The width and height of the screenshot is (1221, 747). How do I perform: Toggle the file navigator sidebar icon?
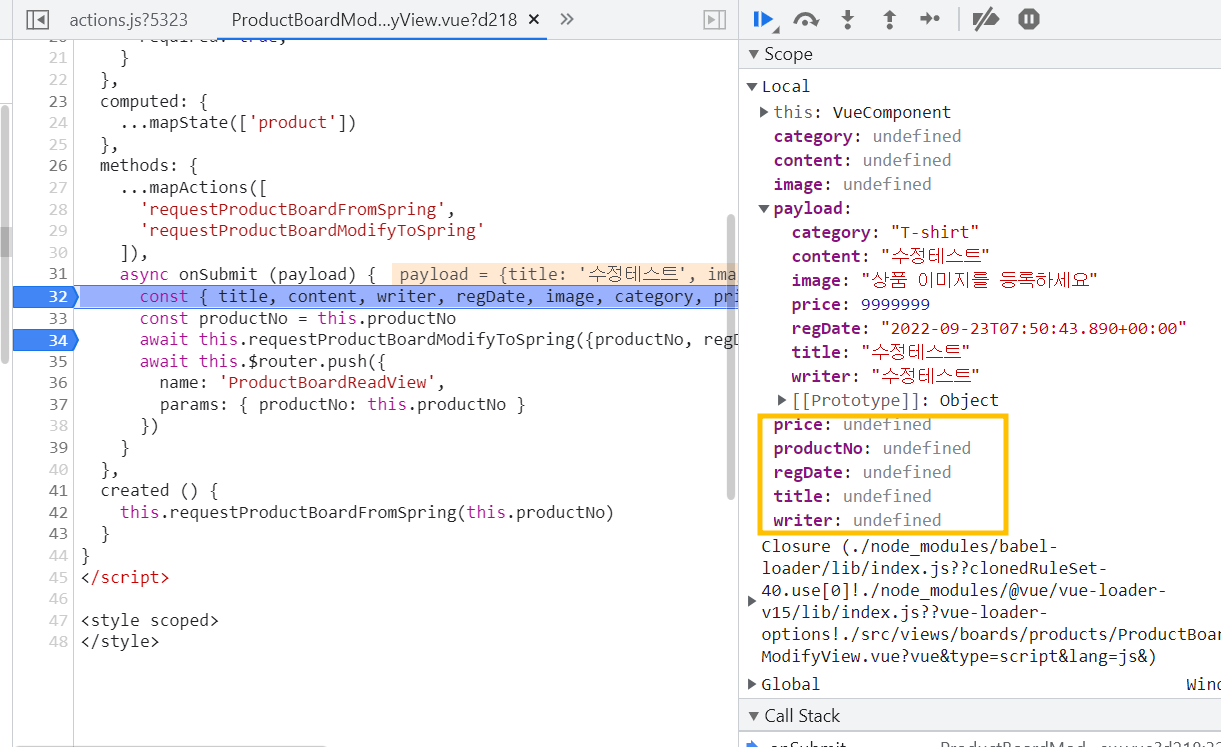[x=37, y=19]
